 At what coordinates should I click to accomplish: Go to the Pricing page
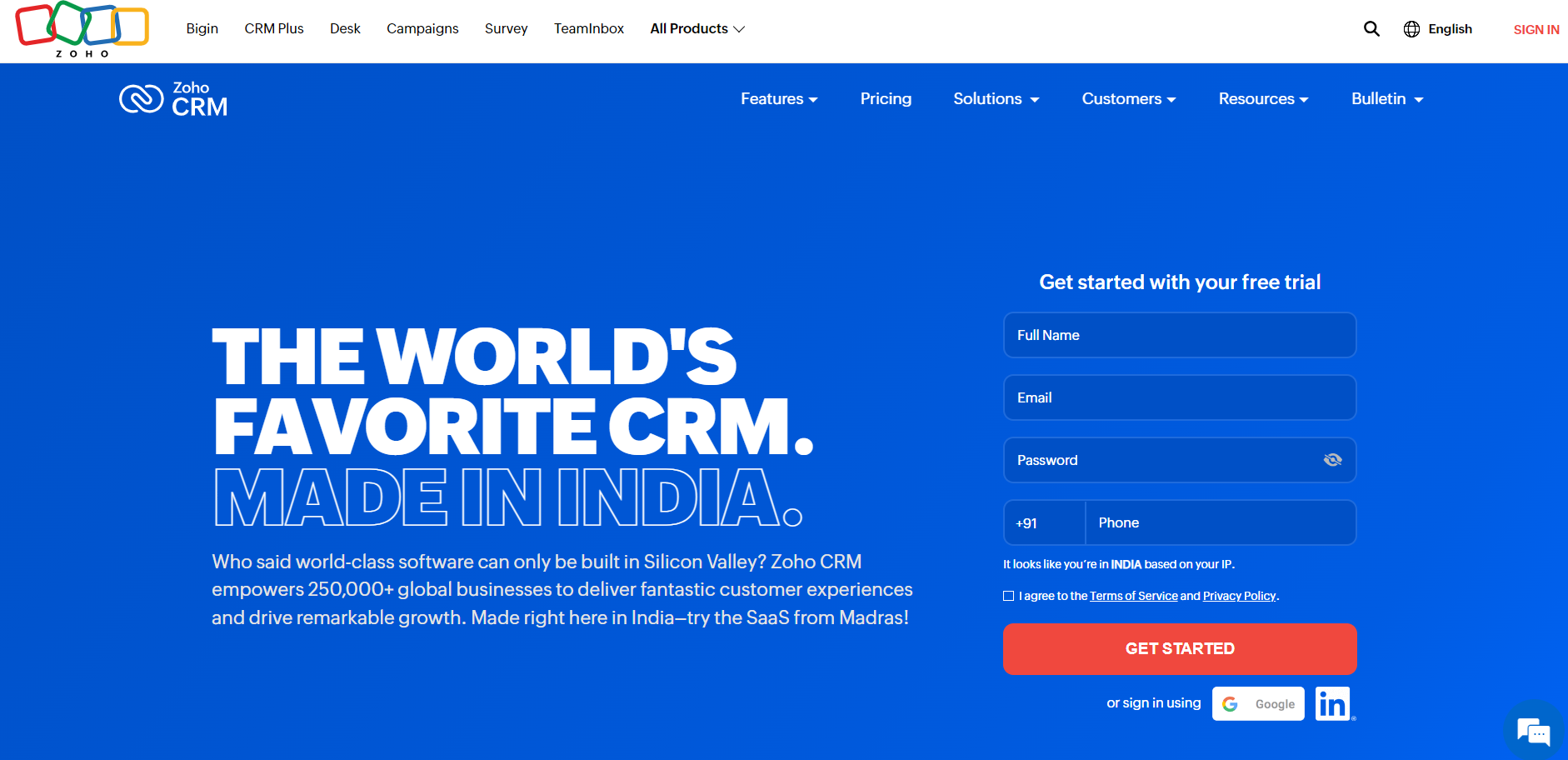[x=886, y=99]
